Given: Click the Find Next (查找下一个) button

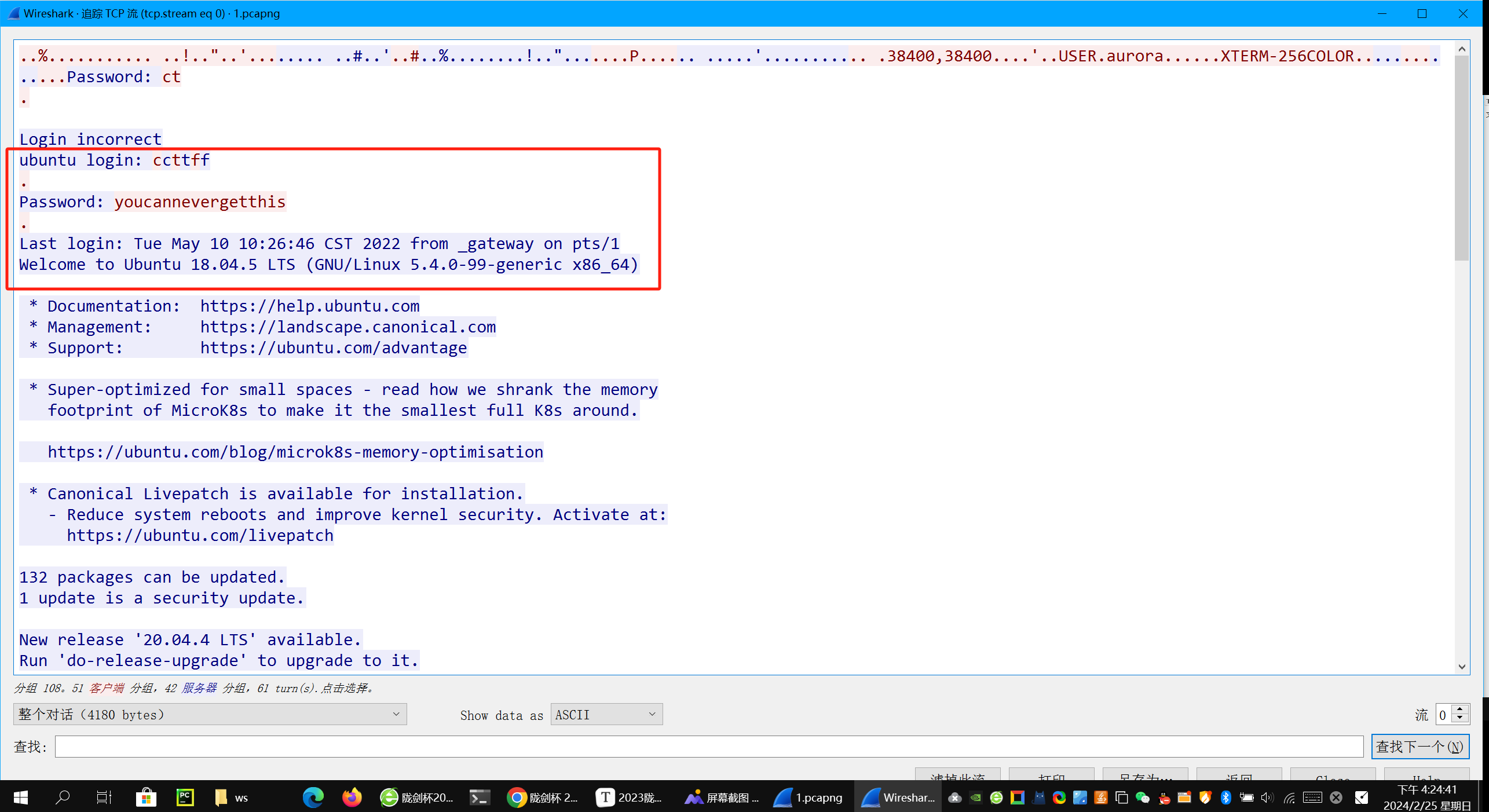Looking at the screenshot, I should (1420, 747).
